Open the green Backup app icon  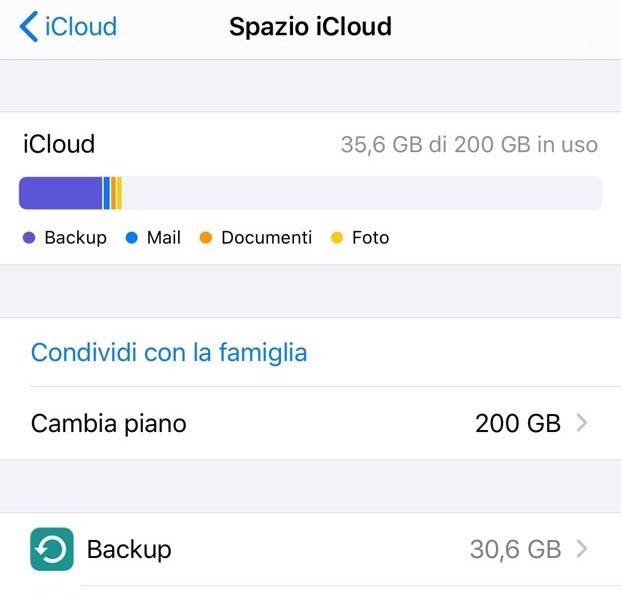pos(52,549)
